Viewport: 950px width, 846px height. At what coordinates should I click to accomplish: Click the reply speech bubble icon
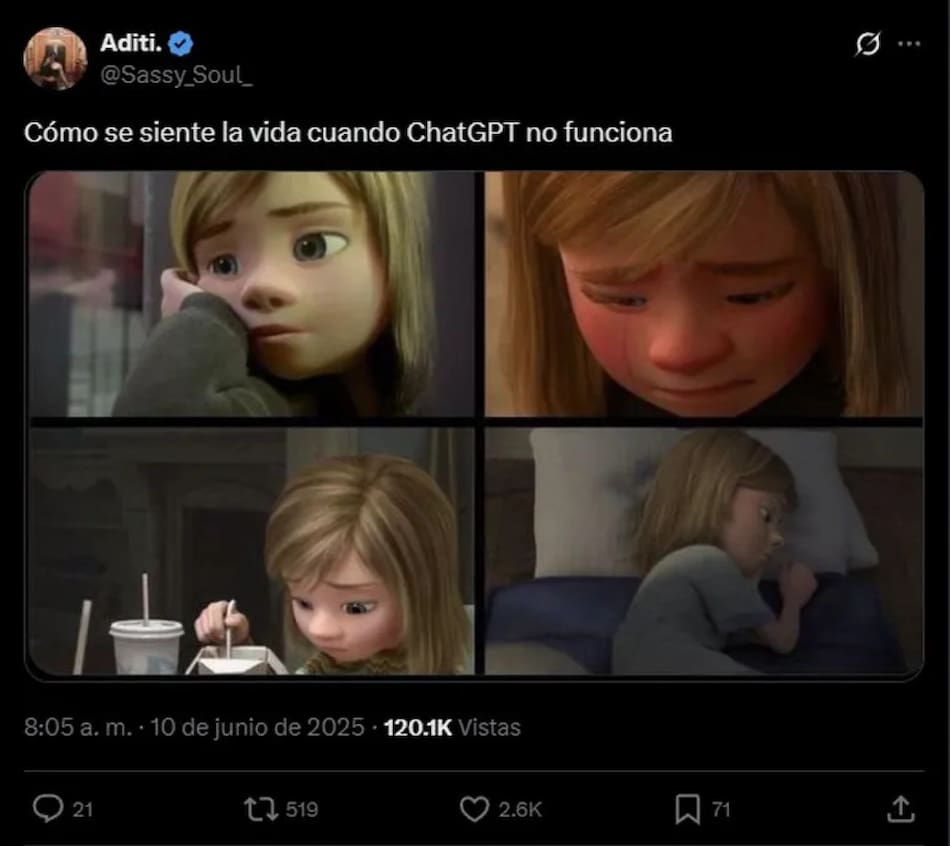coord(47,808)
